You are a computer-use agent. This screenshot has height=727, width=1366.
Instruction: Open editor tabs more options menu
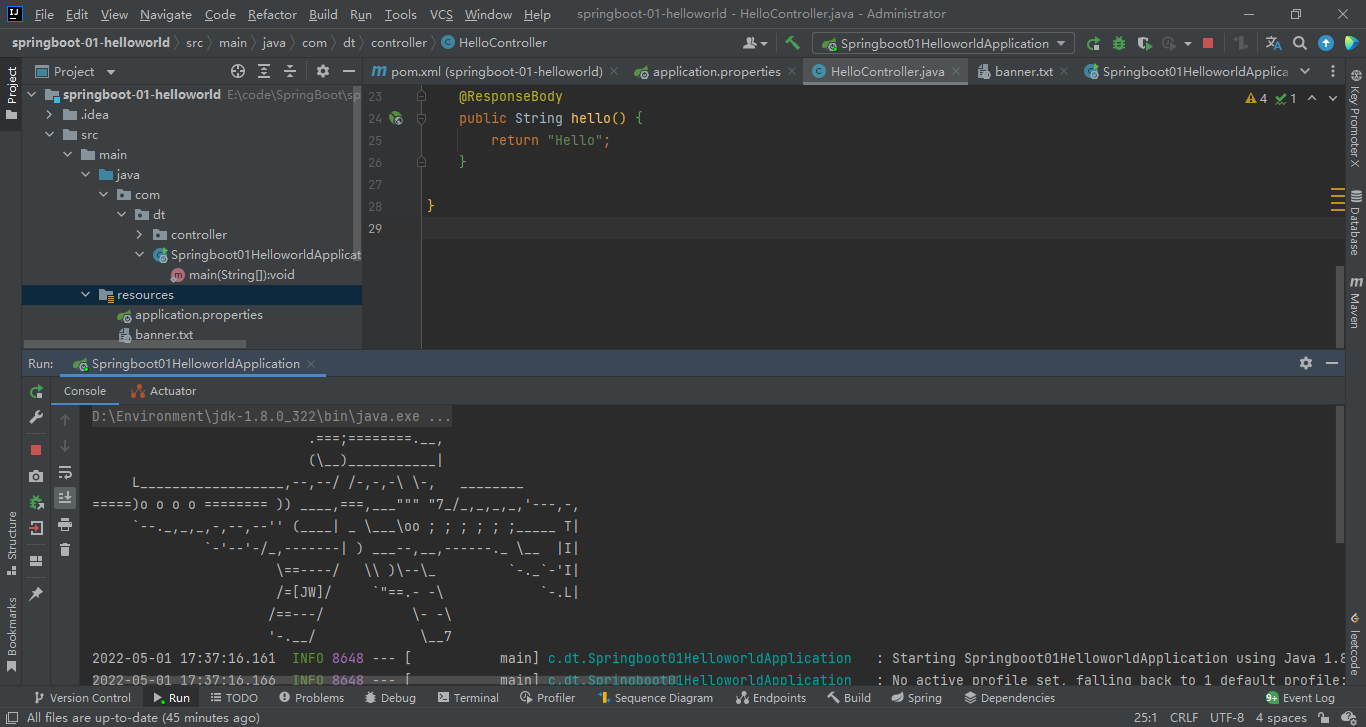[1332, 71]
